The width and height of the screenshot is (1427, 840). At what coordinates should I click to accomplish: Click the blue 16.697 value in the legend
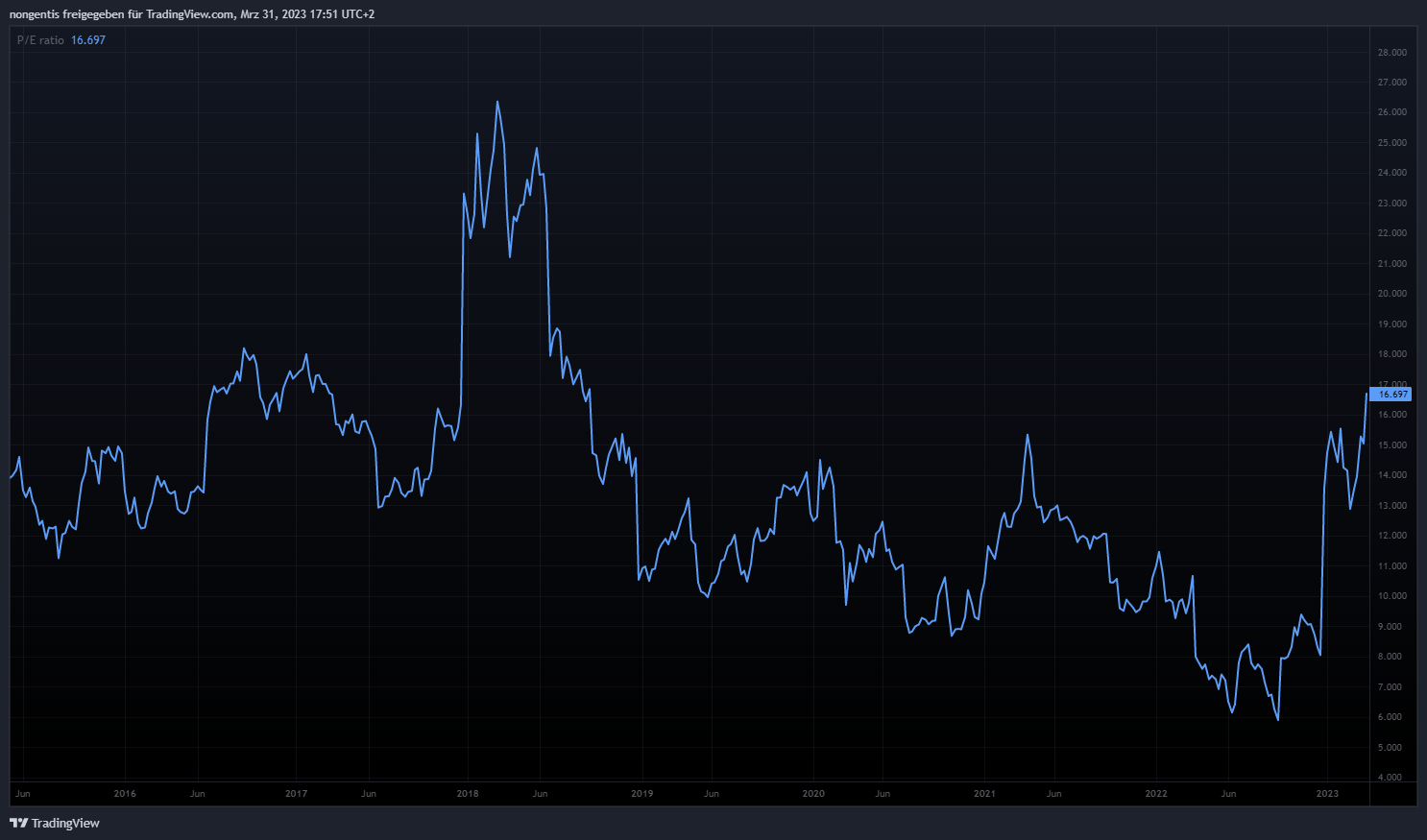(x=88, y=40)
